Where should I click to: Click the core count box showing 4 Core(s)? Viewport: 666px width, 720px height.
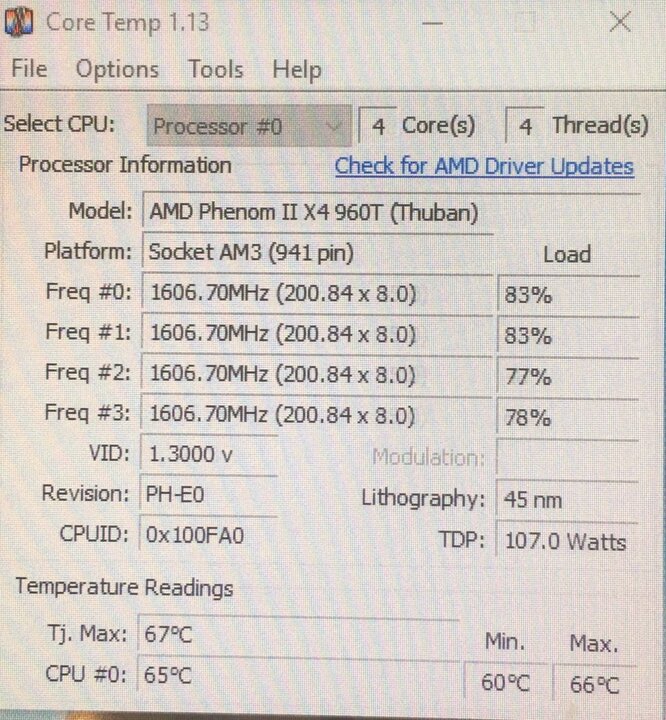tap(378, 126)
